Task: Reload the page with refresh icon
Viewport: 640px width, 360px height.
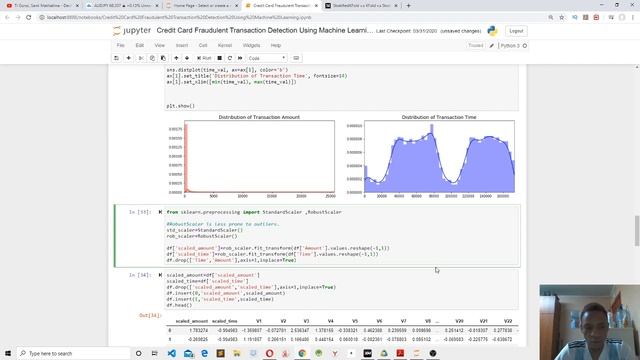Action: [x=29, y=18]
